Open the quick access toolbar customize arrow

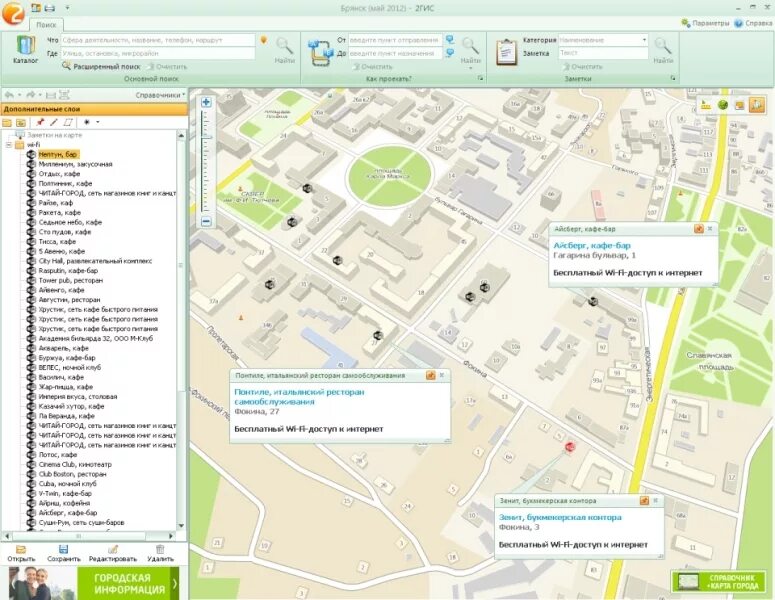coord(67,8)
